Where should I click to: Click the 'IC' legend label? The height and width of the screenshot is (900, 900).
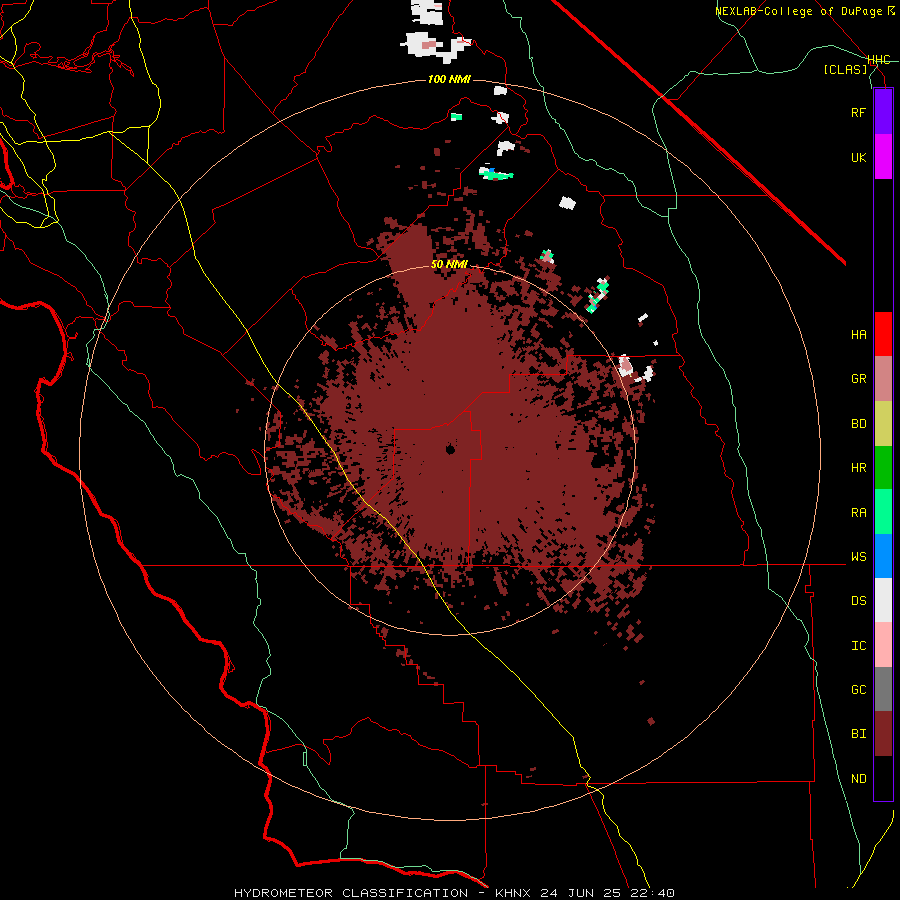pyautogui.click(x=859, y=646)
